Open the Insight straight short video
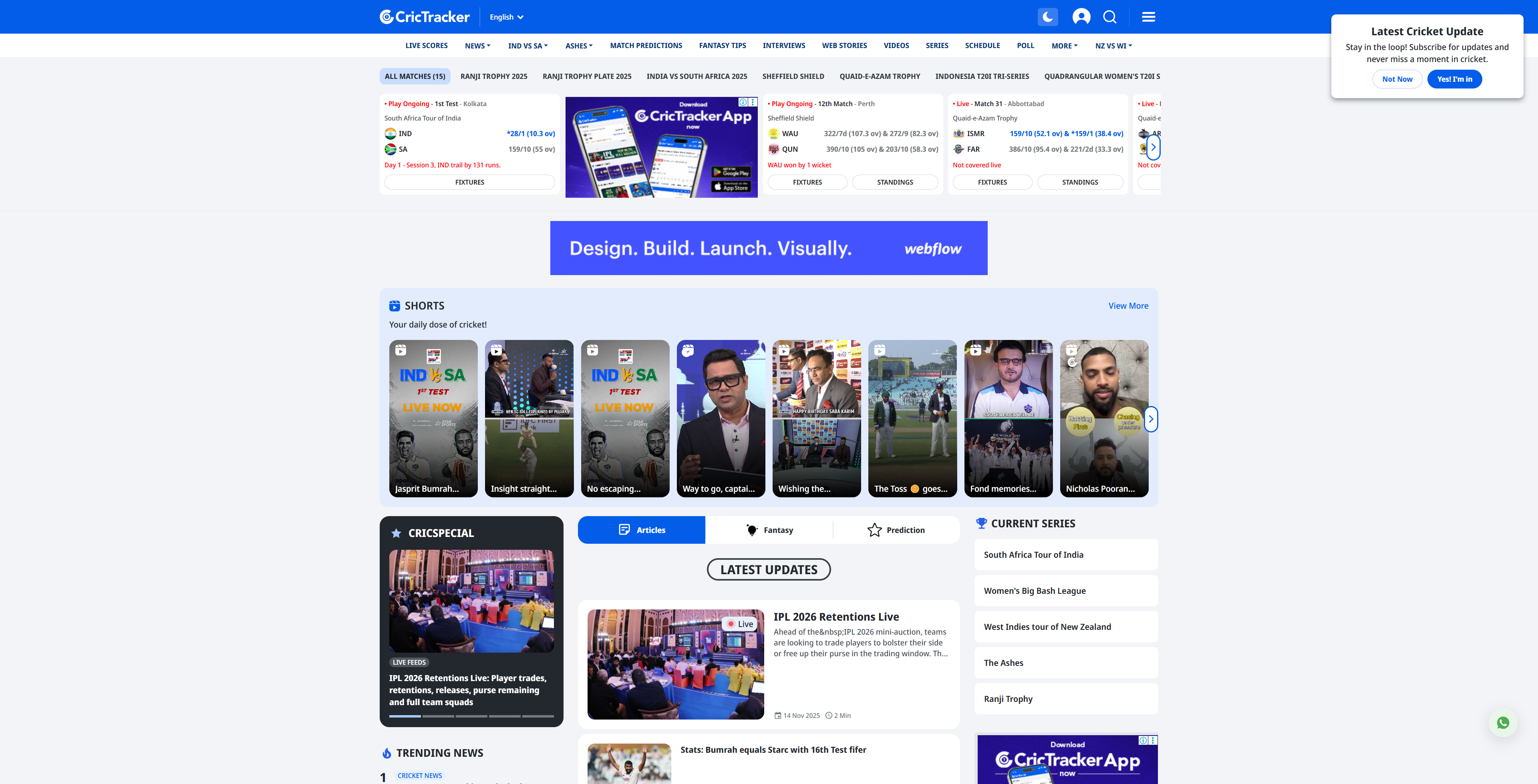Image resolution: width=1538 pixels, height=784 pixels. 529,418
